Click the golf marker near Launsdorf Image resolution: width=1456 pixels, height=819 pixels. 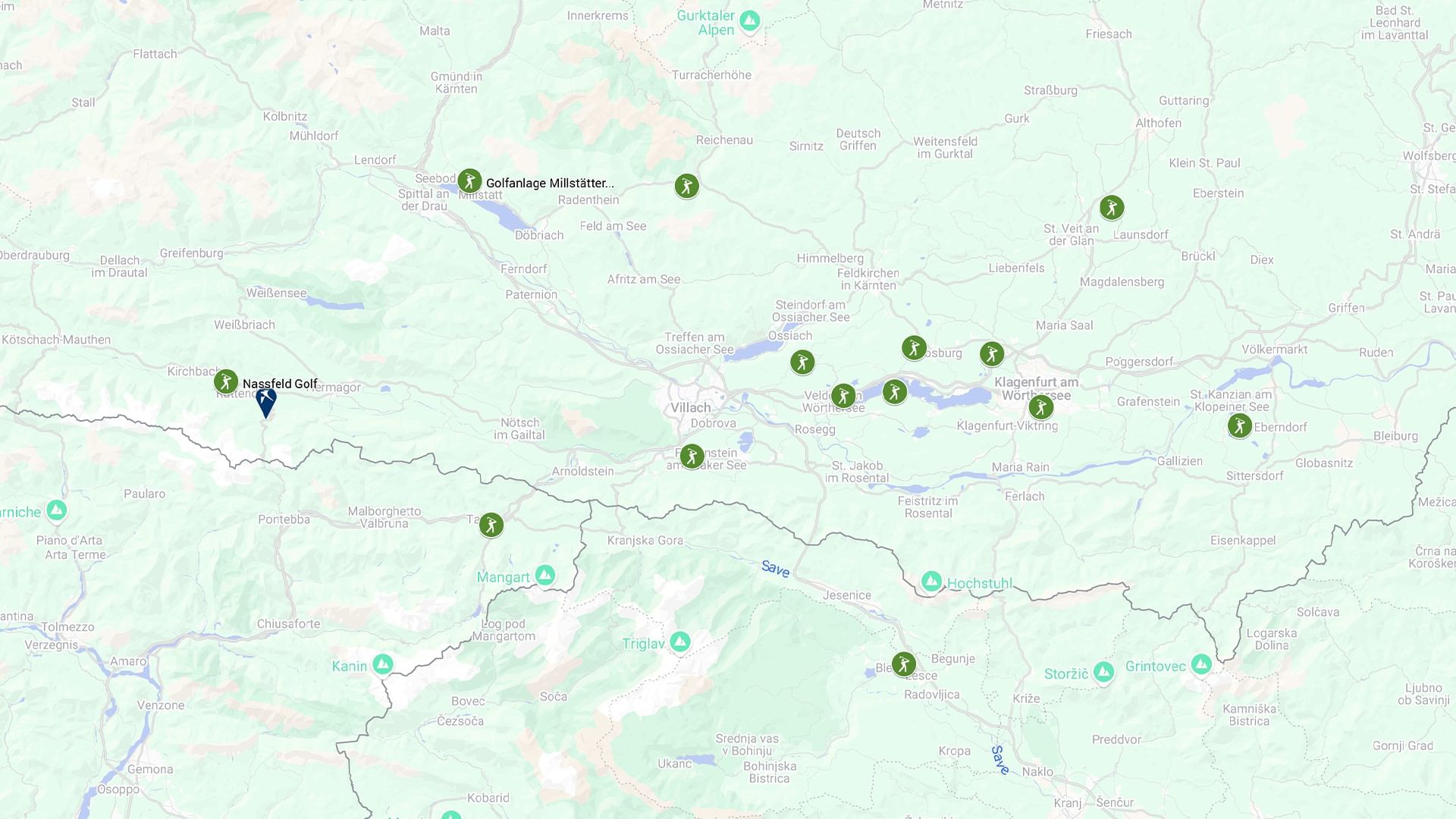point(1112,208)
